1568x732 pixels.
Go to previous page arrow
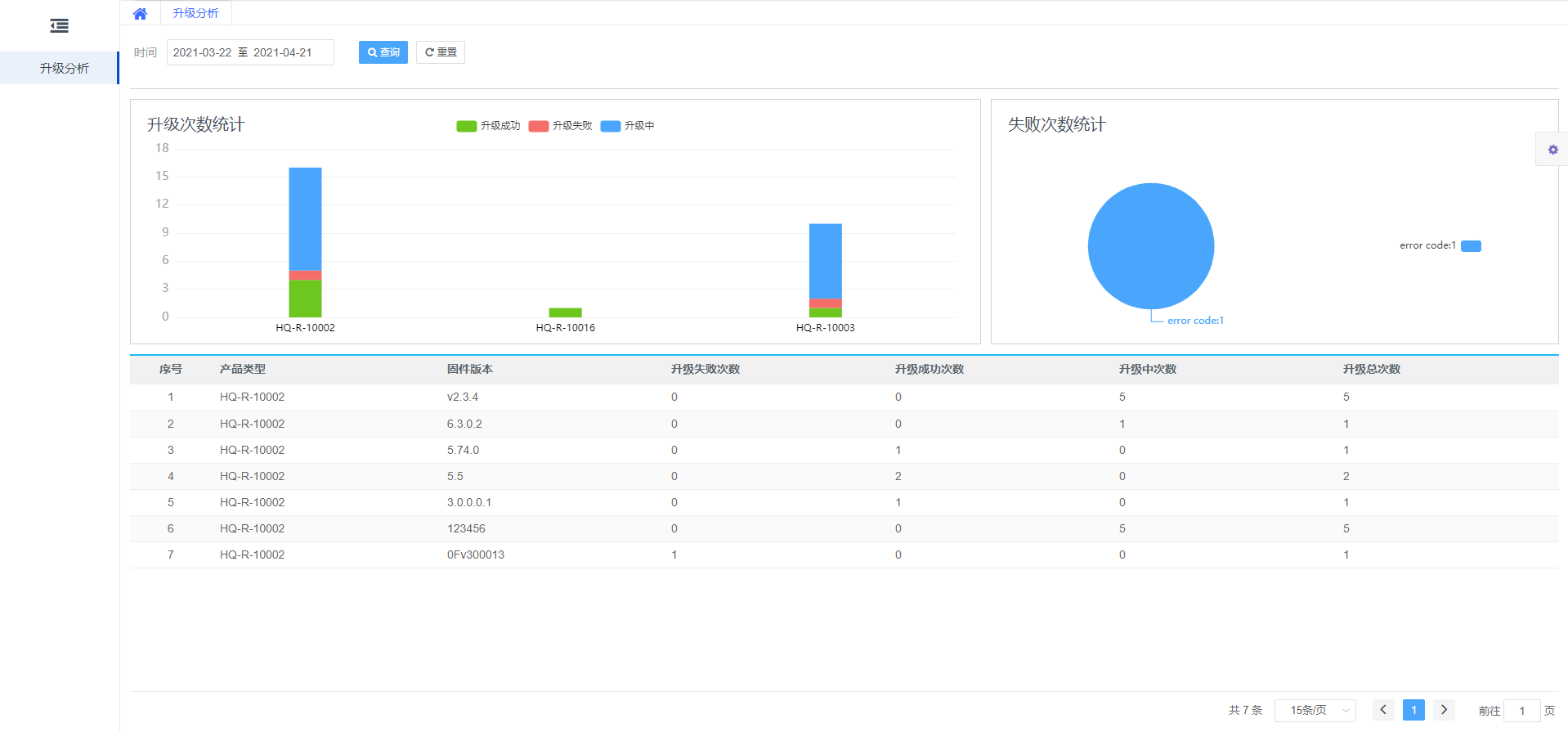coord(1383,710)
